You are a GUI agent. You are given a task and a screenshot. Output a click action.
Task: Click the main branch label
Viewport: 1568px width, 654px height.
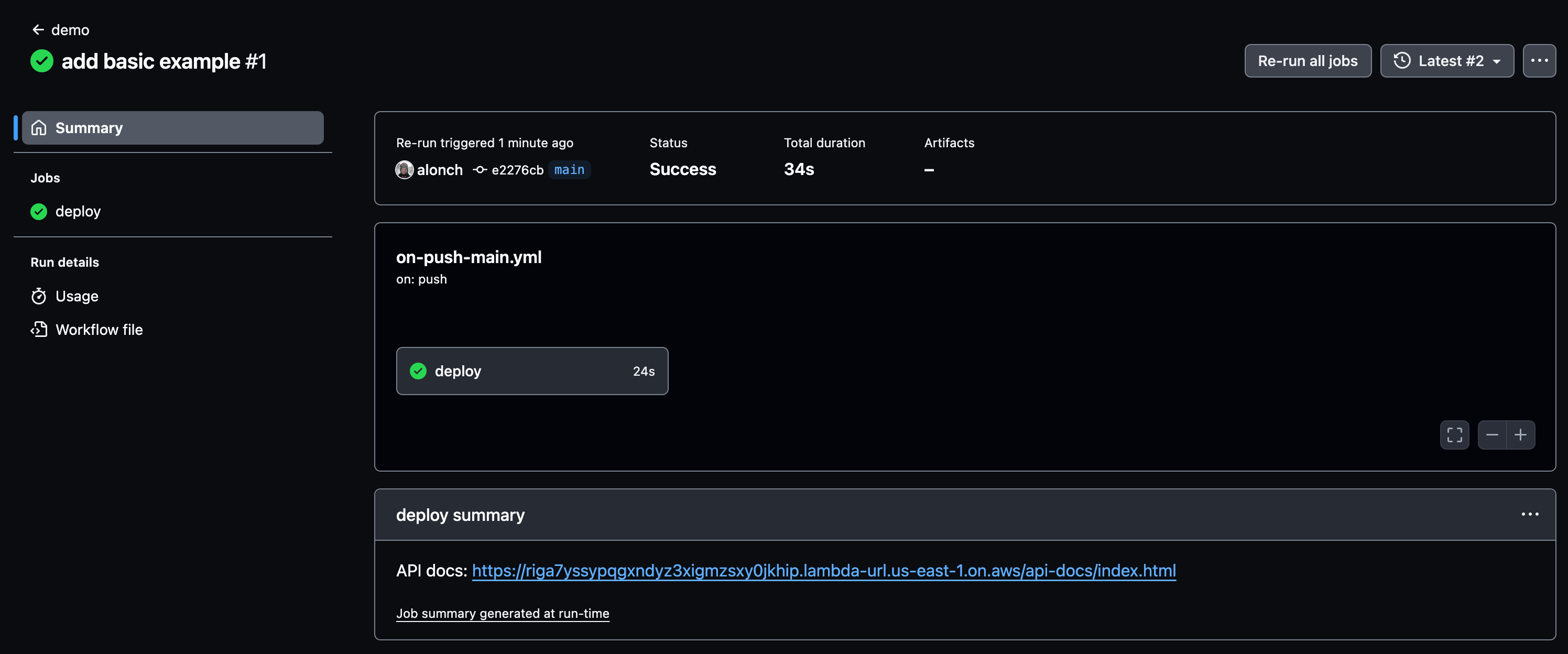pyautogui.click(x=569, y=169)
